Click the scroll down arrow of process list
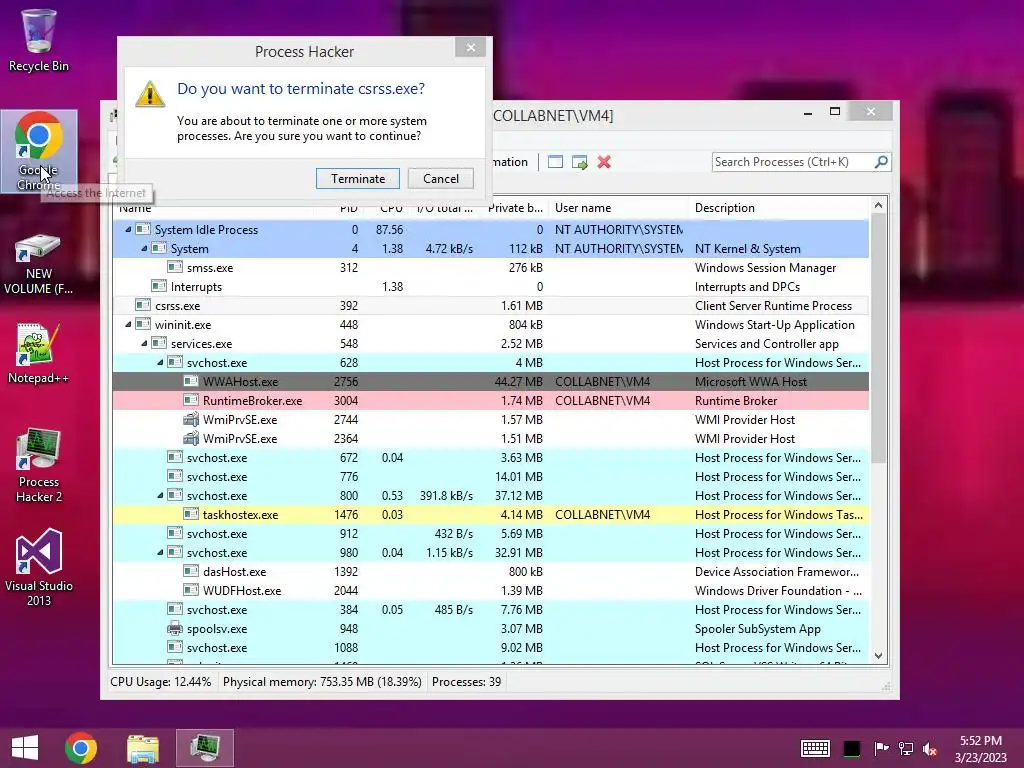This screenshot has height=768, width=1024. click(878, 656)
